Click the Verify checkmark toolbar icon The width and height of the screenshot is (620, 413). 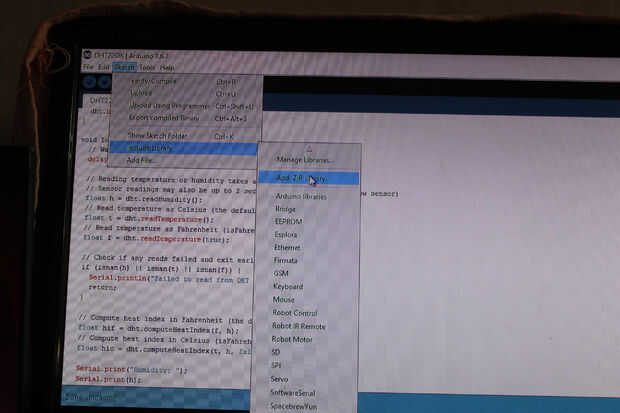pos(89,82)
